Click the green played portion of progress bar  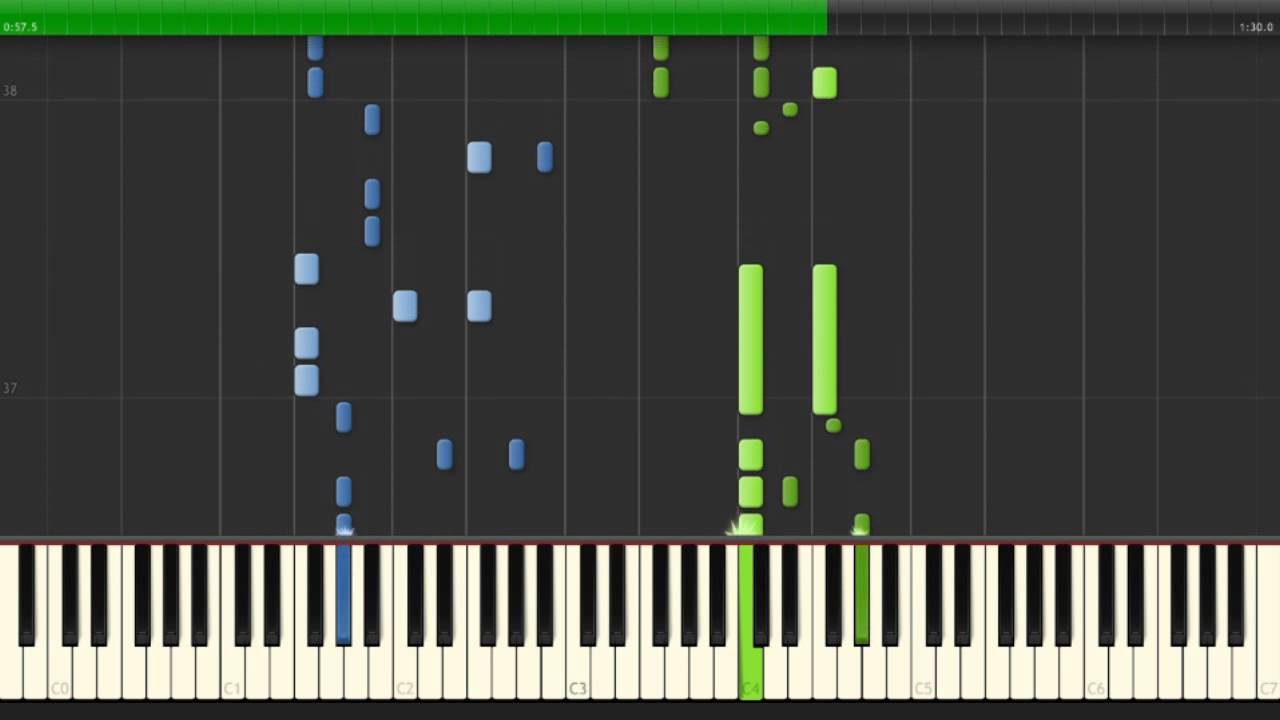coord(413,17)
